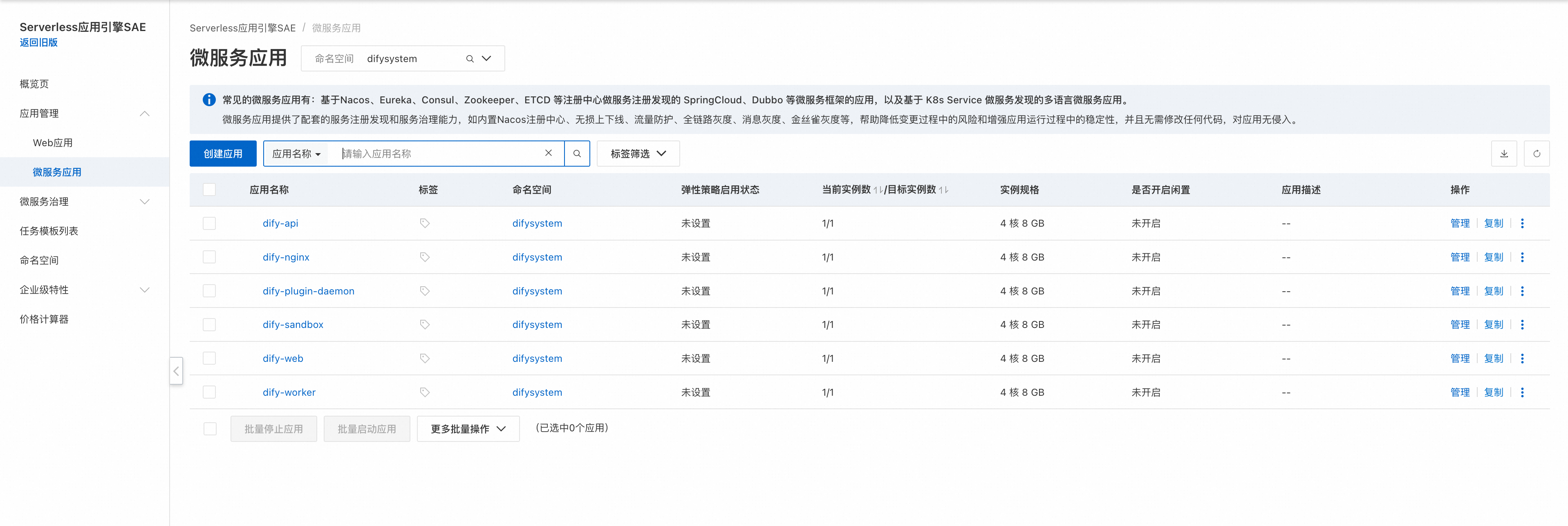The width and height of the screenshot is (1568, 526).
Task: Open more actions for dify-worker row
Action: [1522, 392]
